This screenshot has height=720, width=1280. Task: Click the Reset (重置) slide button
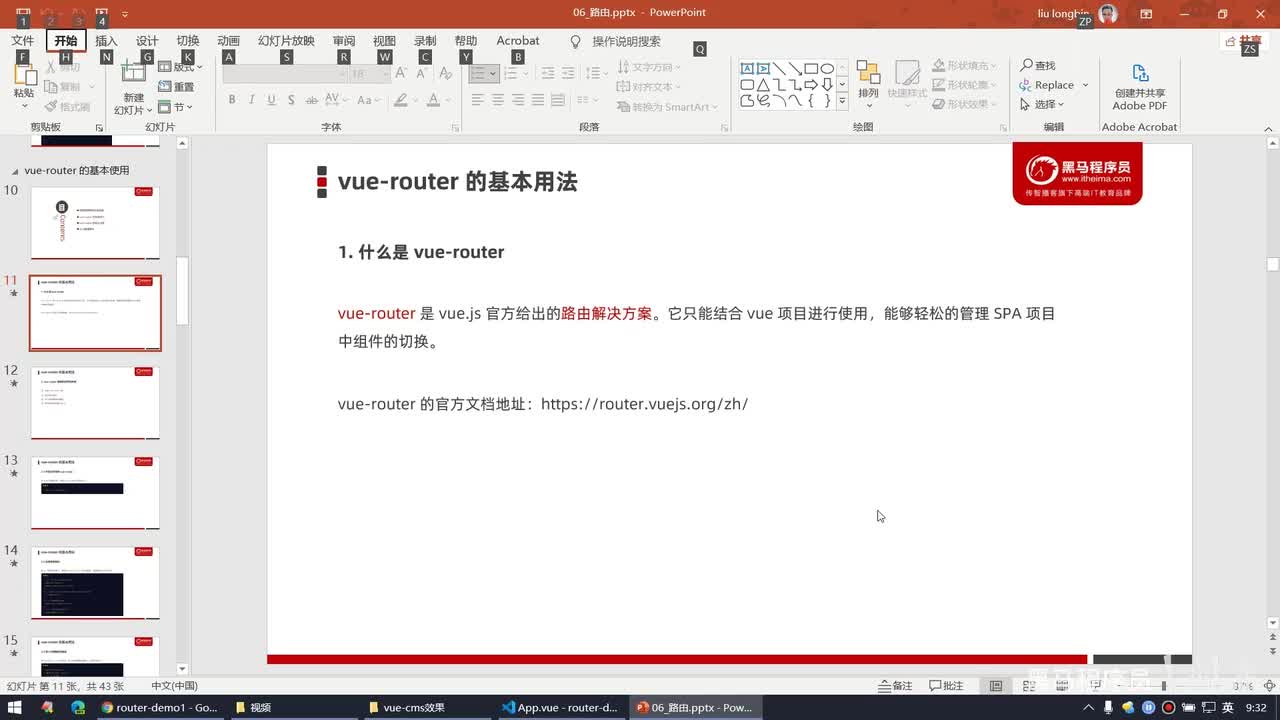(178, 87)
